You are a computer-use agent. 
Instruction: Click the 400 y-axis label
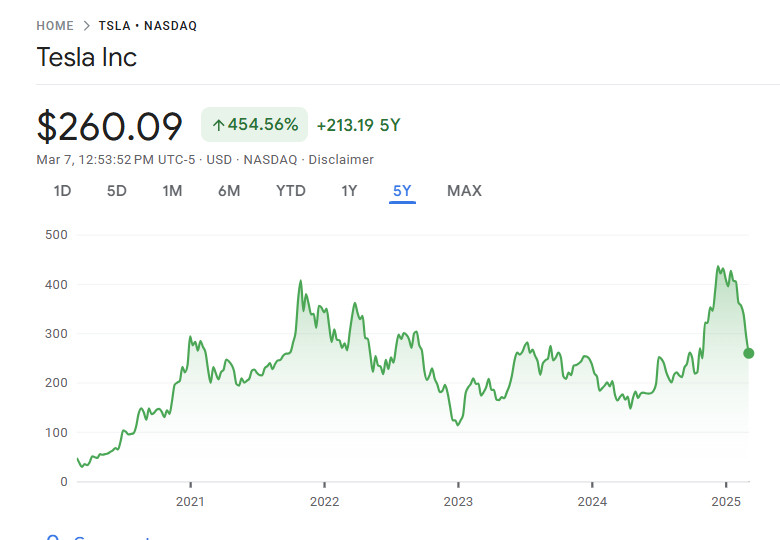pyautogui.click(x=56, y=284)
